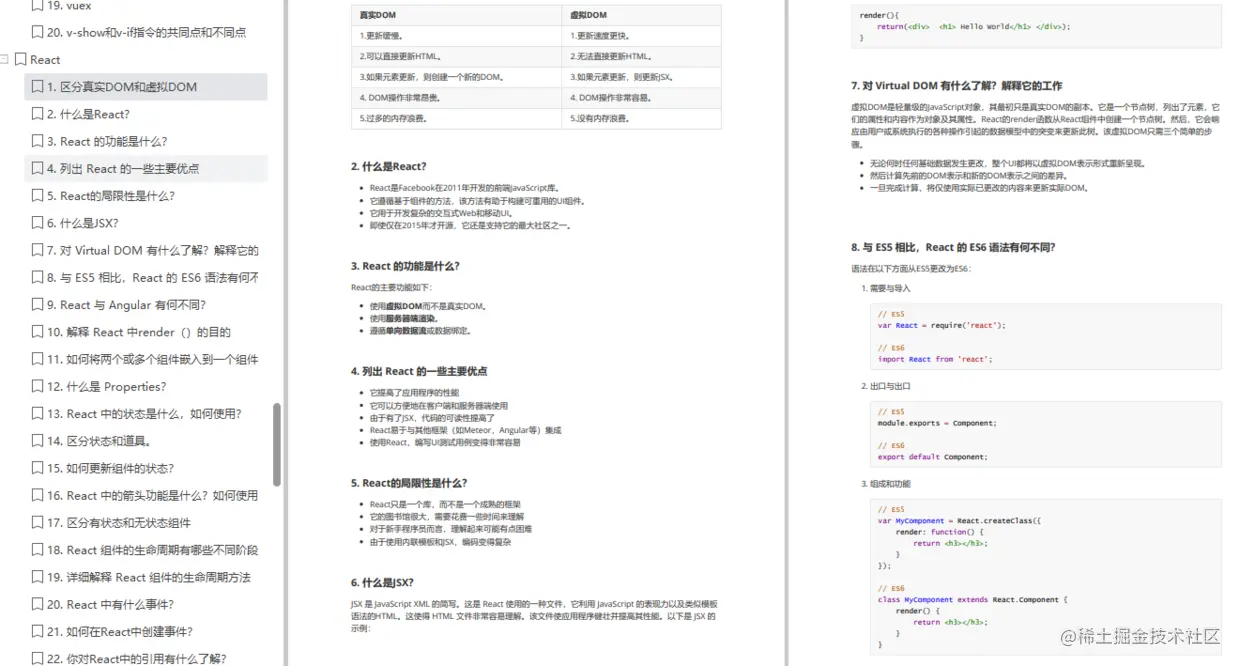
Task: Open sidebar bookmark '15. 如何更新组件的状态?'
Action: tap(145, 468)
